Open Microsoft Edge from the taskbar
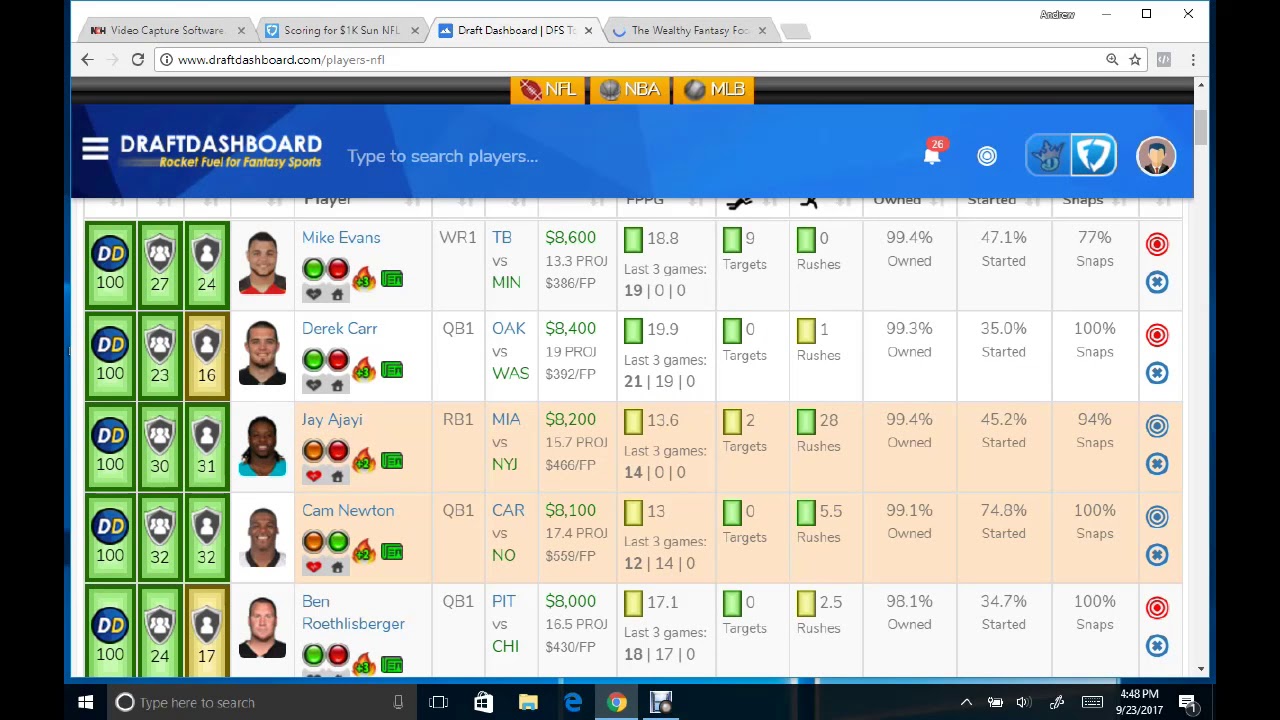The height and width of the screenshot is (720, 1280). pos(573,703)
